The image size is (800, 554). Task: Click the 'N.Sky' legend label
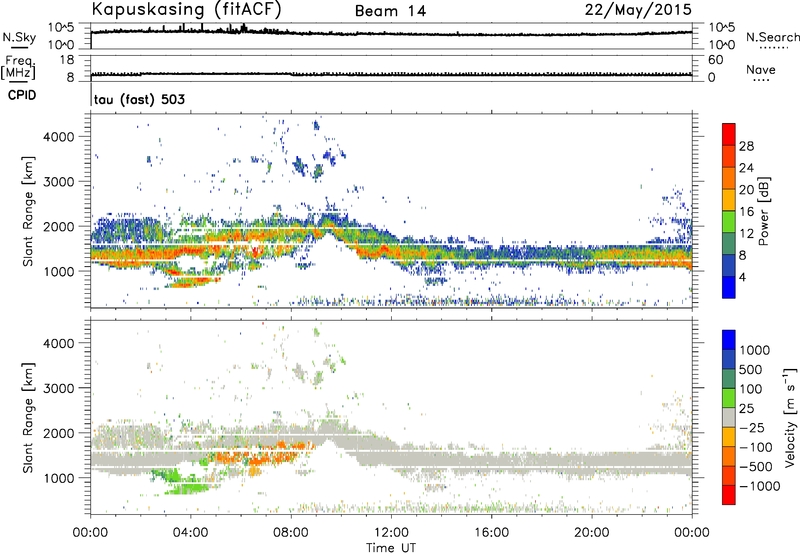pos(19,37)
